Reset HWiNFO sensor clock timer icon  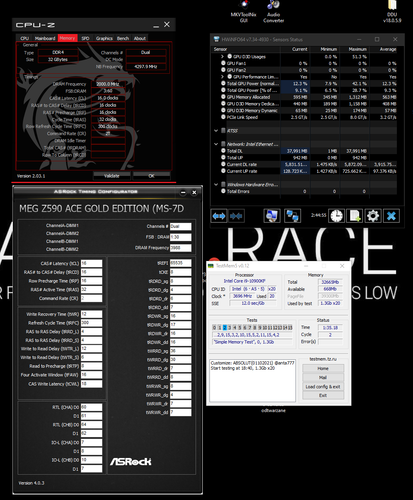point(336,216)
